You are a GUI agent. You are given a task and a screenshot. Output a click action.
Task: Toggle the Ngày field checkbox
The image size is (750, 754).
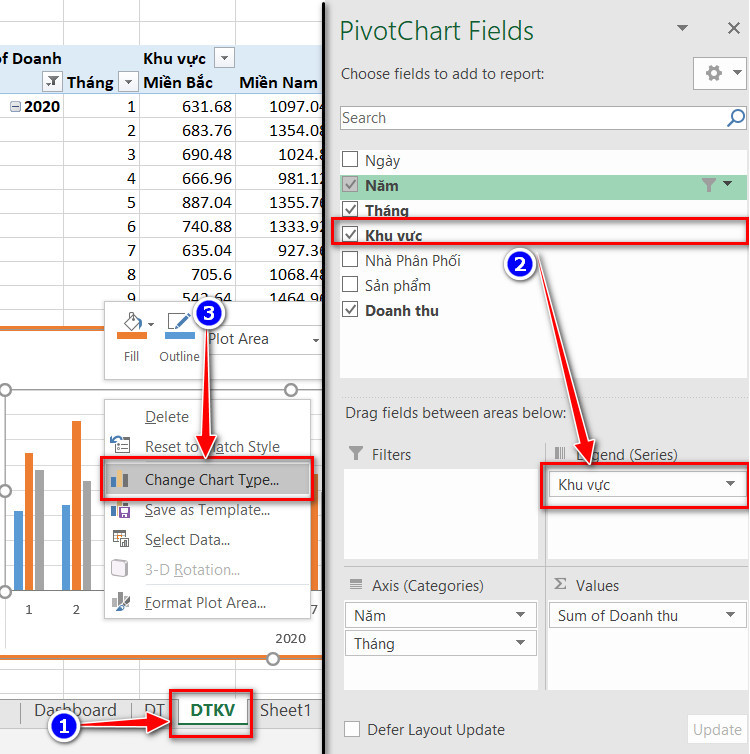(350, 159)
